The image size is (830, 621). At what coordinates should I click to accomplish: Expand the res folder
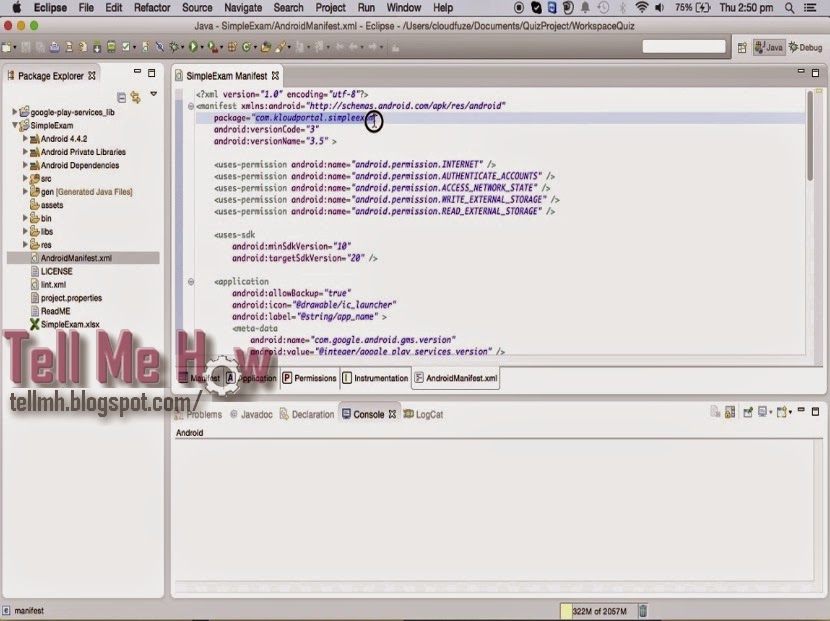[x=25, y=244]
